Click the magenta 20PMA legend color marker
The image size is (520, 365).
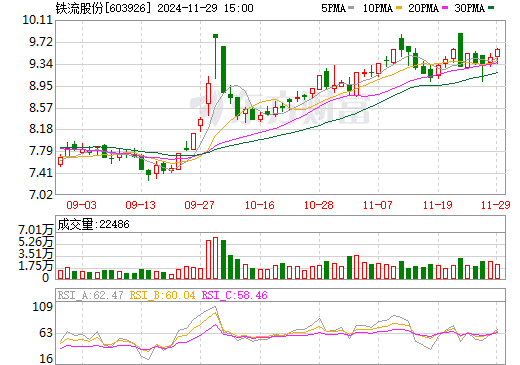point(444,8)
